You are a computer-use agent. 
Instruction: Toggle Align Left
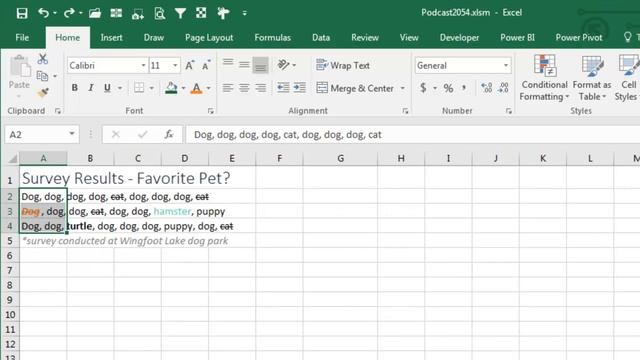[228, 88]
